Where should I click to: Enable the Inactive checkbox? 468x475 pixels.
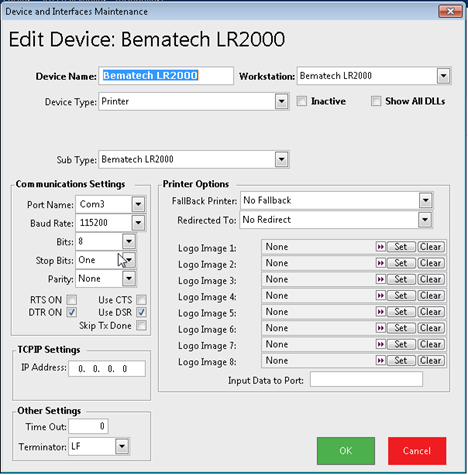tap(302, 101)
